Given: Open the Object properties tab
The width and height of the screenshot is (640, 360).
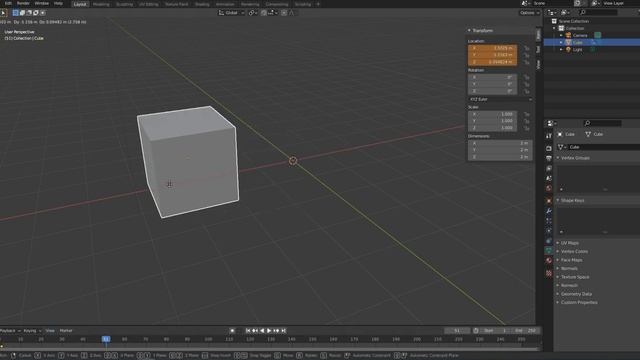Looking at the screenshot, I should [549, 201].
